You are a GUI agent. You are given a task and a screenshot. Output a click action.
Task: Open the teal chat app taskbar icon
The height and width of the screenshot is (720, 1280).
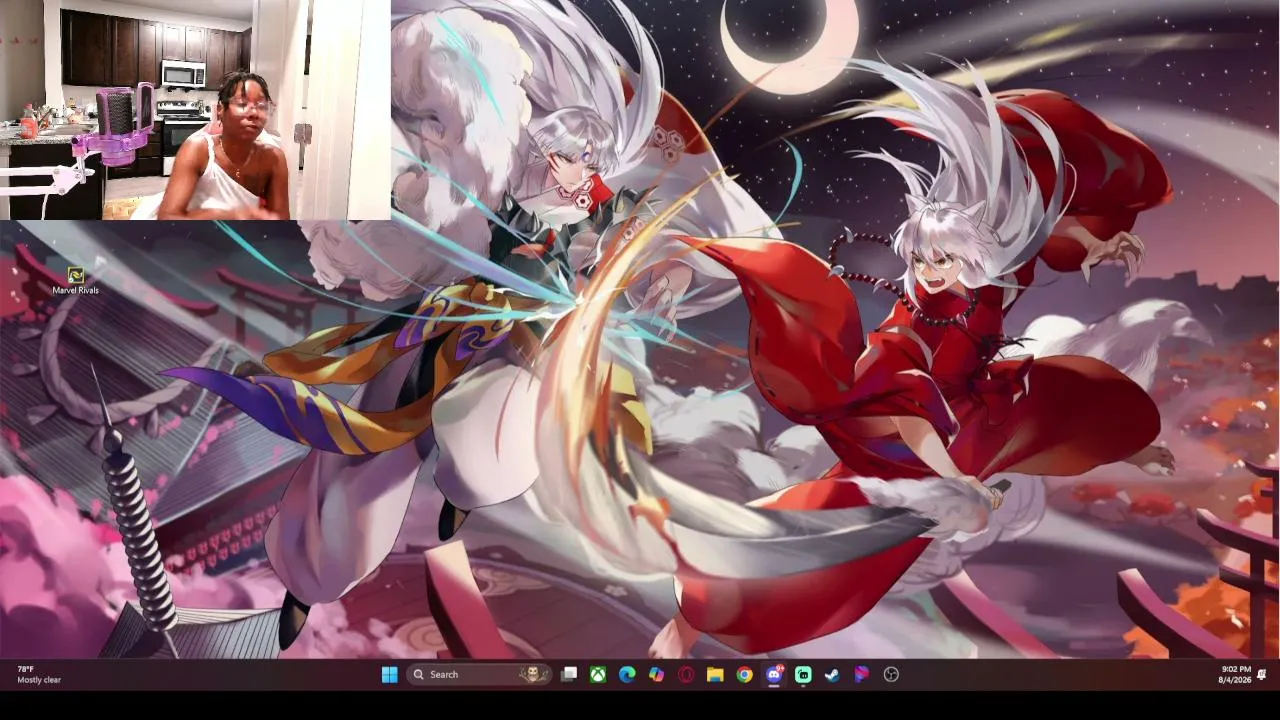click(x=803, y=675)
